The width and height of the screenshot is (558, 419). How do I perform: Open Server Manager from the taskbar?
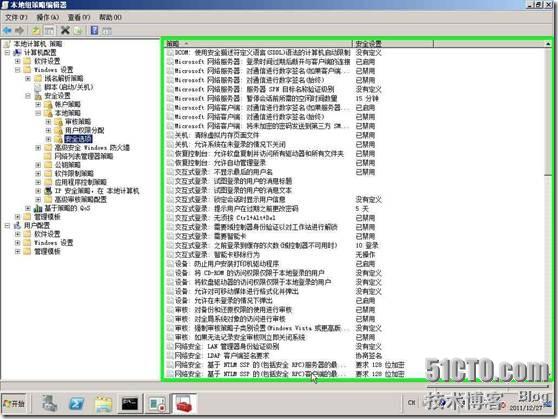49,404
